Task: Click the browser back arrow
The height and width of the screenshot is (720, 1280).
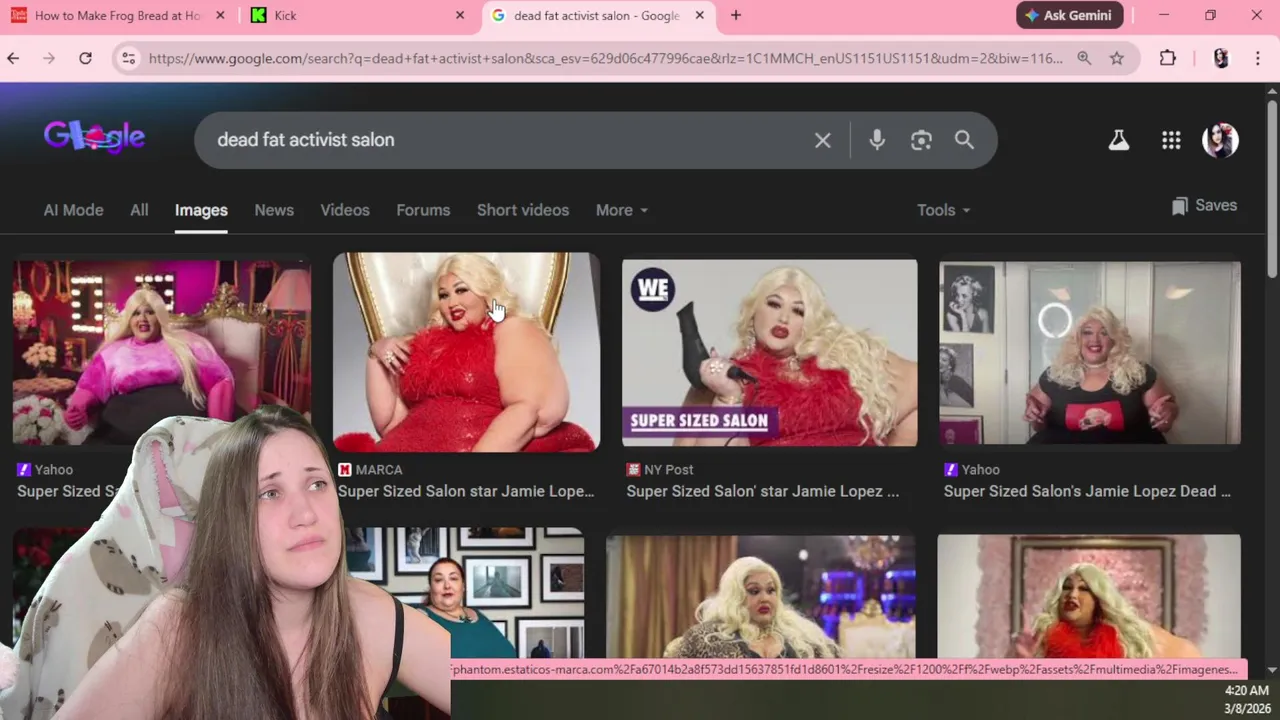Action: point(13,59)
